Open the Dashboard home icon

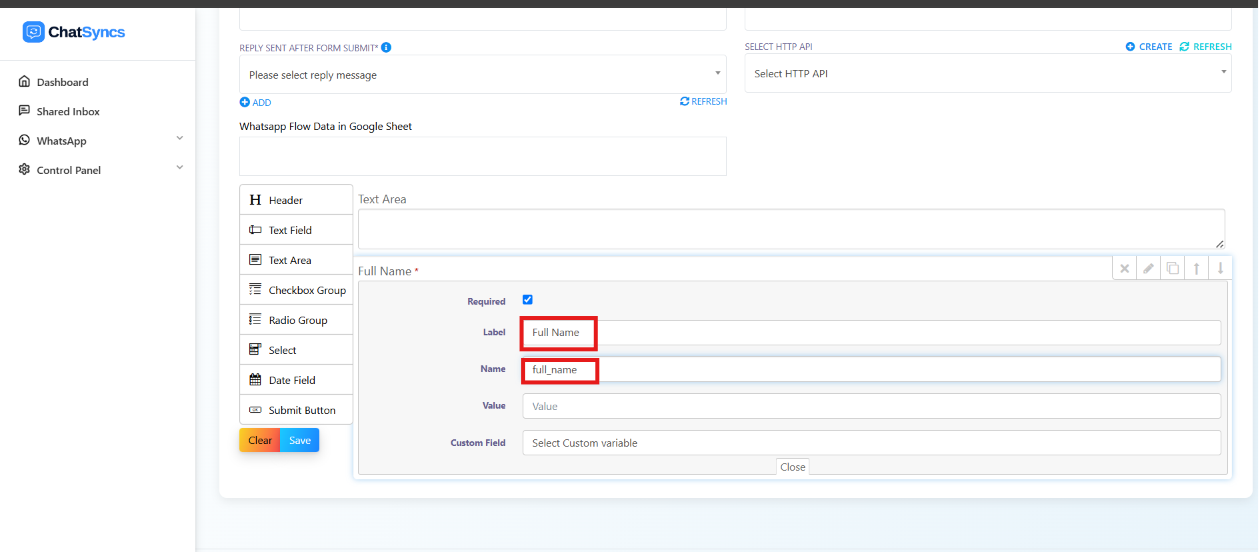[25, 82]
